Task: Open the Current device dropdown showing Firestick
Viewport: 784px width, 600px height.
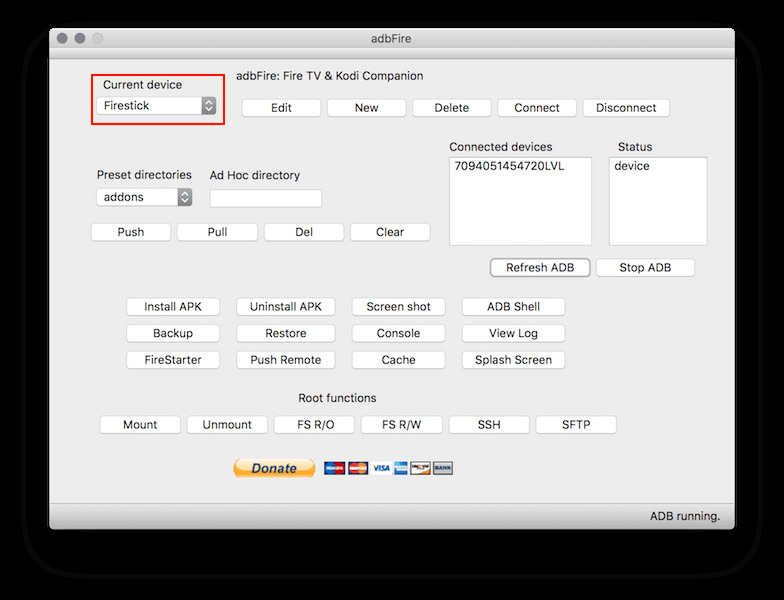Action: pyautogui.click(x=156, y=106)
